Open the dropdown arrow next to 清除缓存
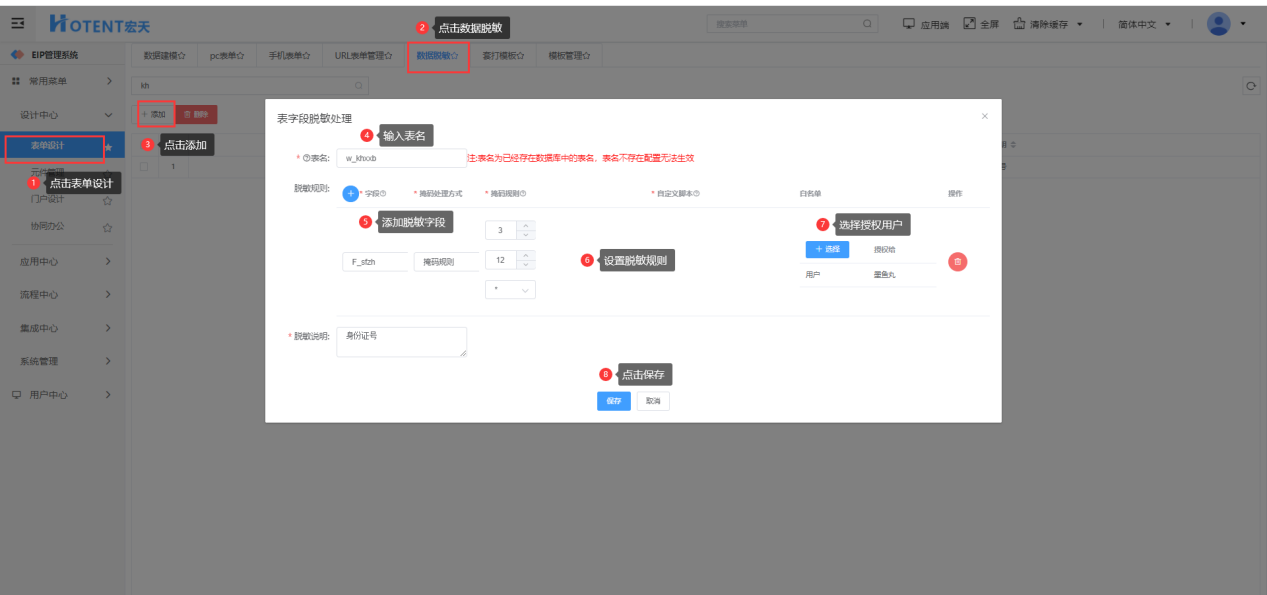This screenshot has height=595, width=1267. [x=1080, y=24]
